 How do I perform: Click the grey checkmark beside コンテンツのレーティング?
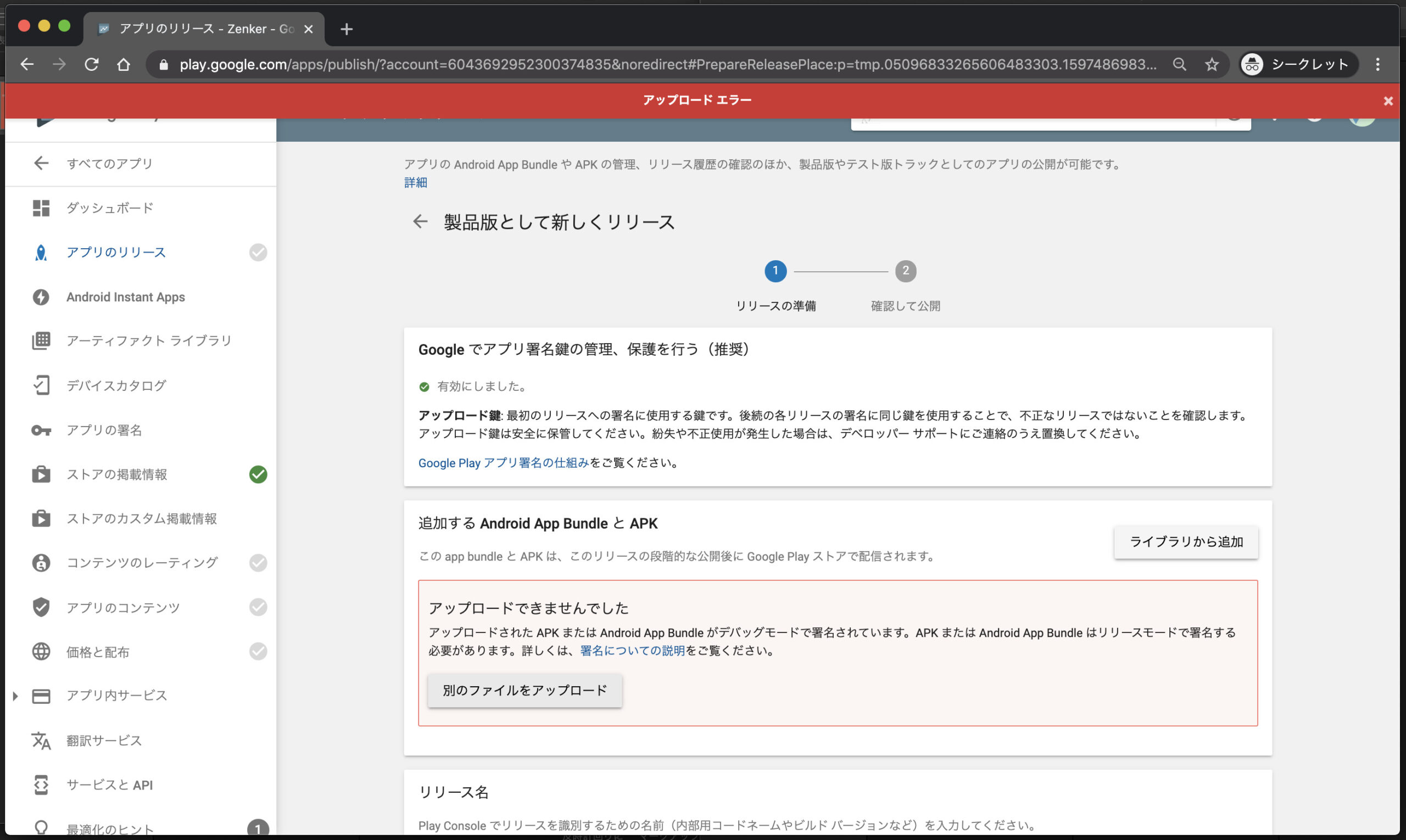(258, 563)
